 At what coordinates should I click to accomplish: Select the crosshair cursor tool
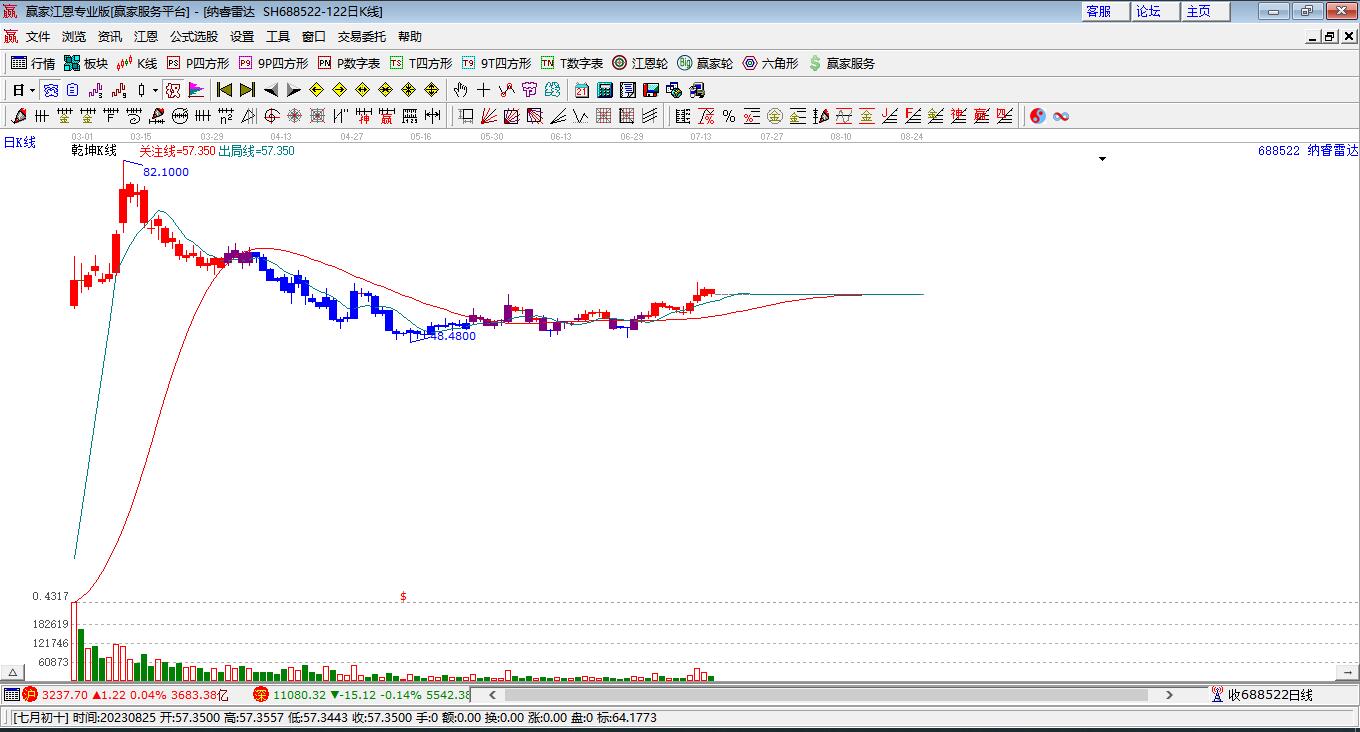484,90
